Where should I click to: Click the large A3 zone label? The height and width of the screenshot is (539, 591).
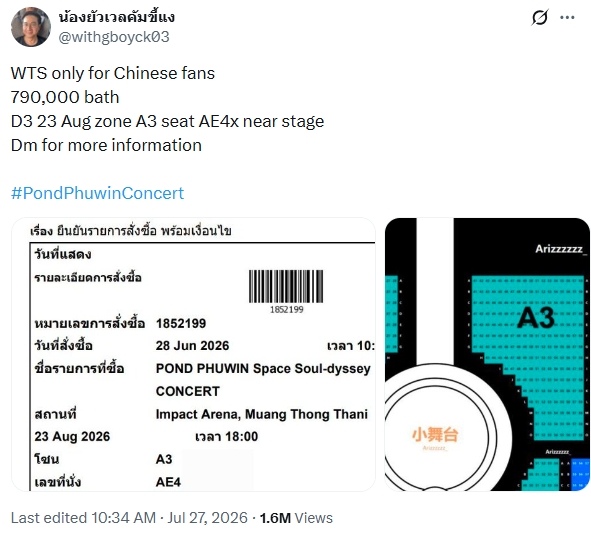(x=535, y=317)
